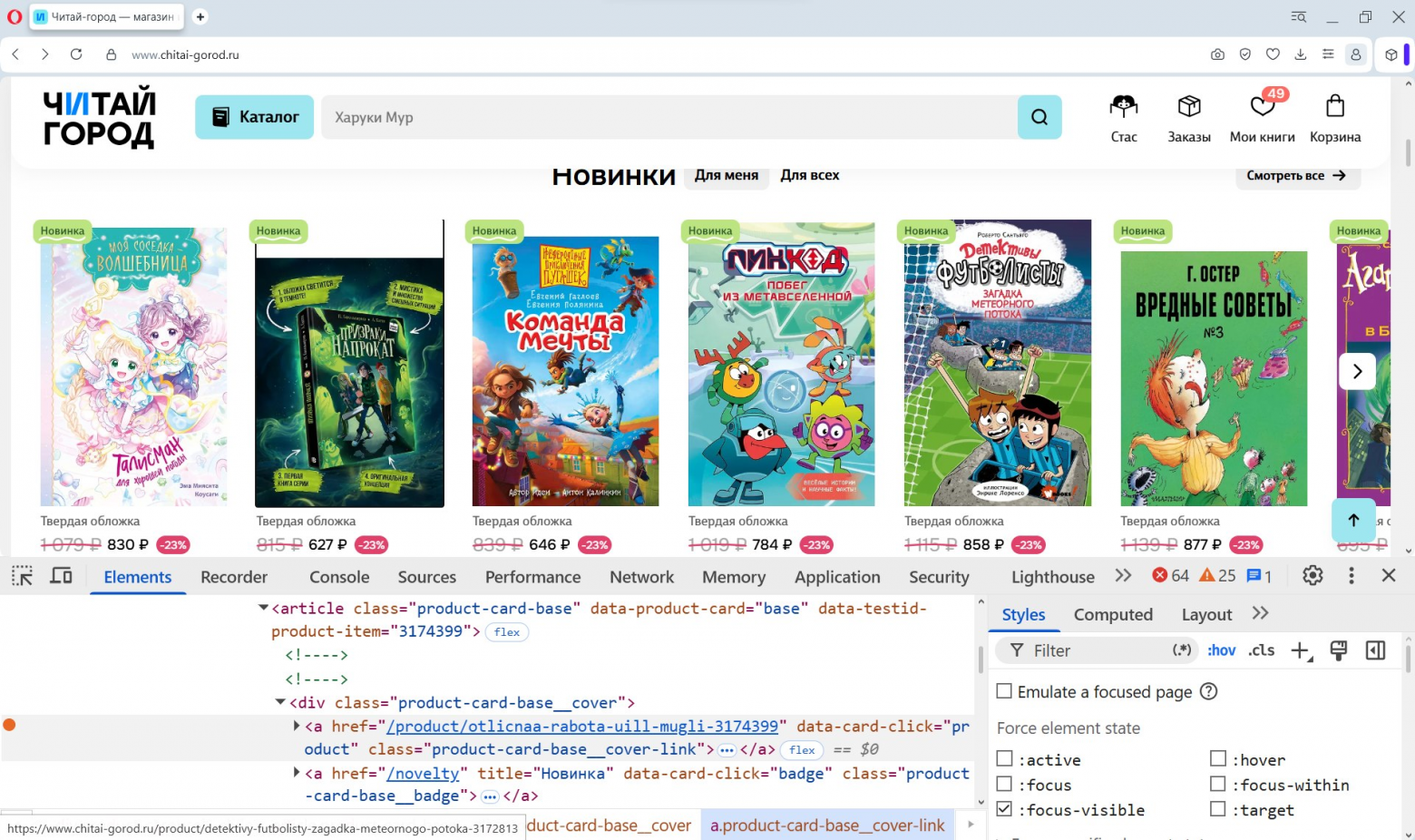
Task: Check the :active state checkbox
Action: pos(1004,759)
